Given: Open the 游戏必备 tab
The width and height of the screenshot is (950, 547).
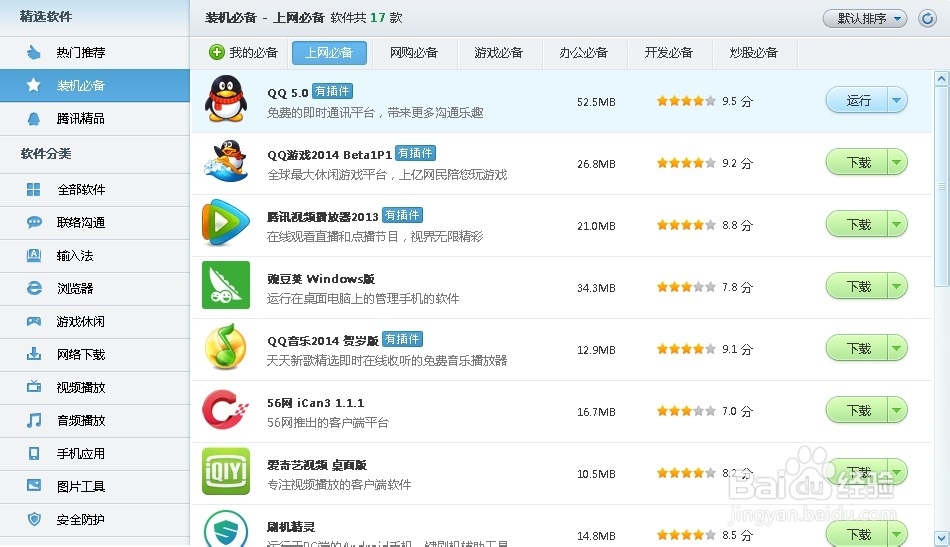Looking at the screenshot, I should [x=499, y=53].
